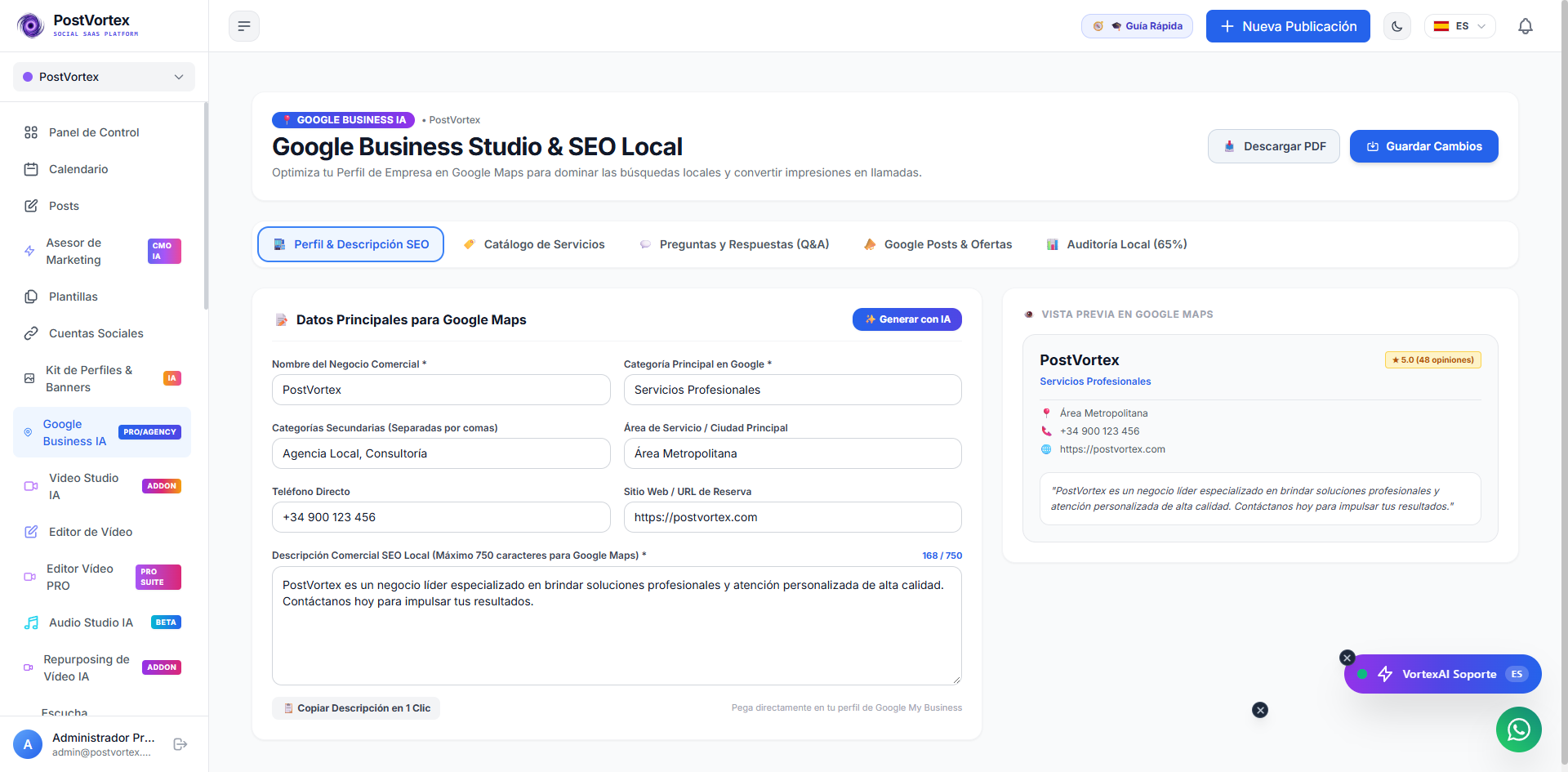The image size is (1568, 772).
Task: Click Categoría Principal en Google field
Action: (x=793, y=390)
